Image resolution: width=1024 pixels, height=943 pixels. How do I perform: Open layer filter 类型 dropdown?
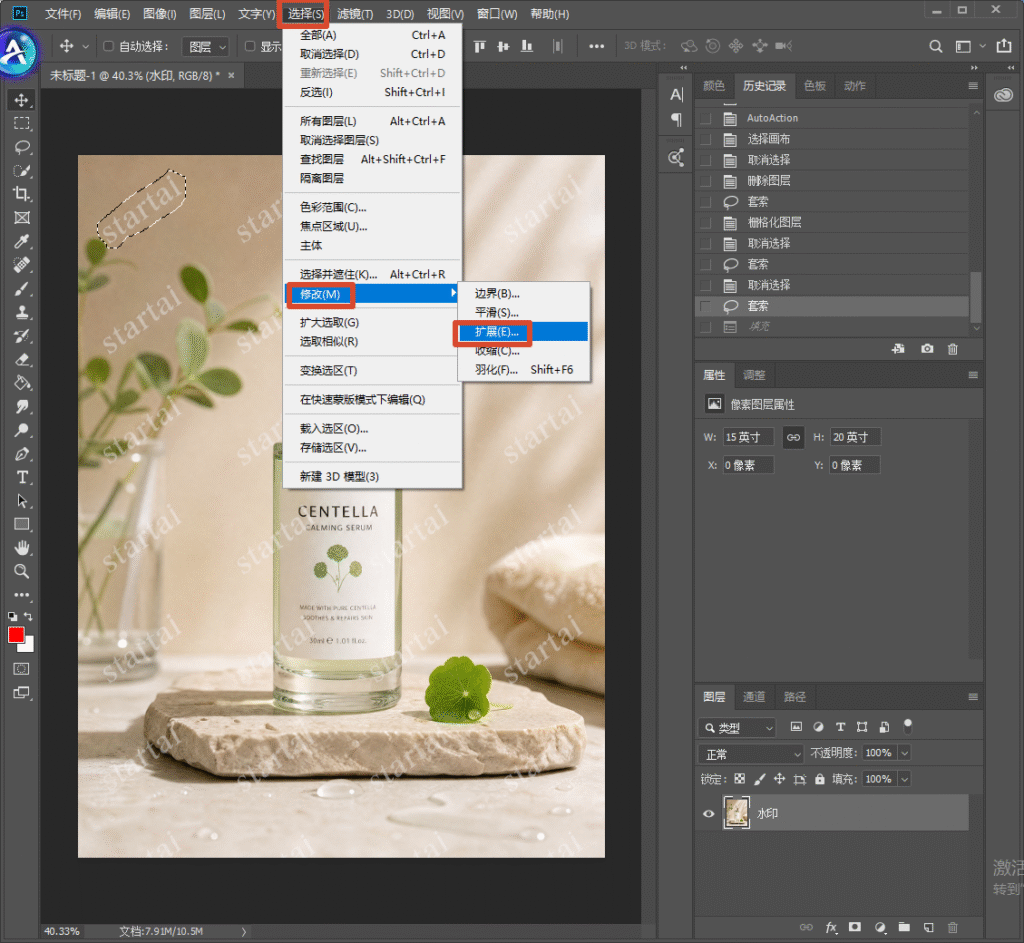737,727
